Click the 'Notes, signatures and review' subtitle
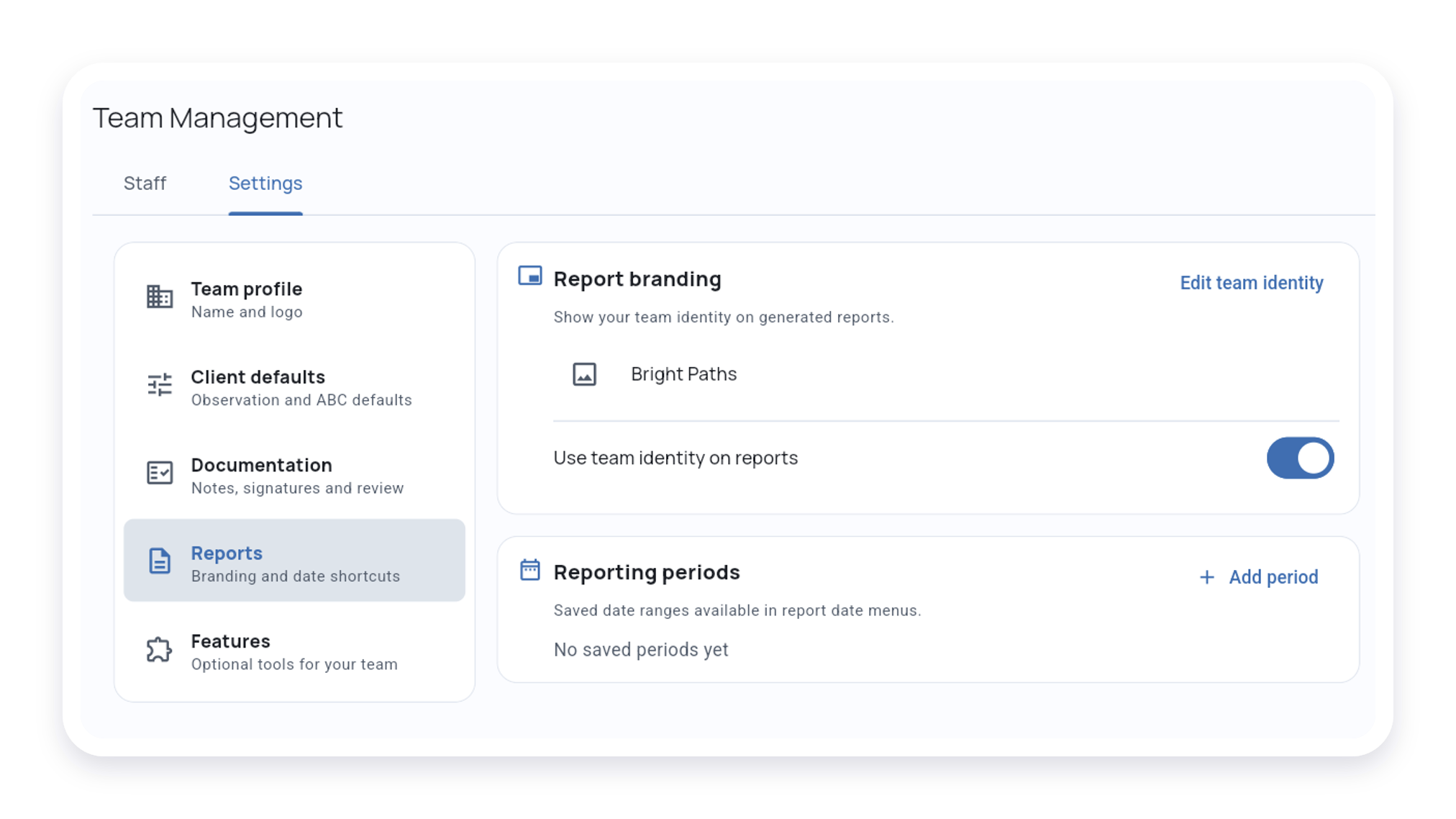The height and width of the screenshot is (819, 1456). click(297, 488)
